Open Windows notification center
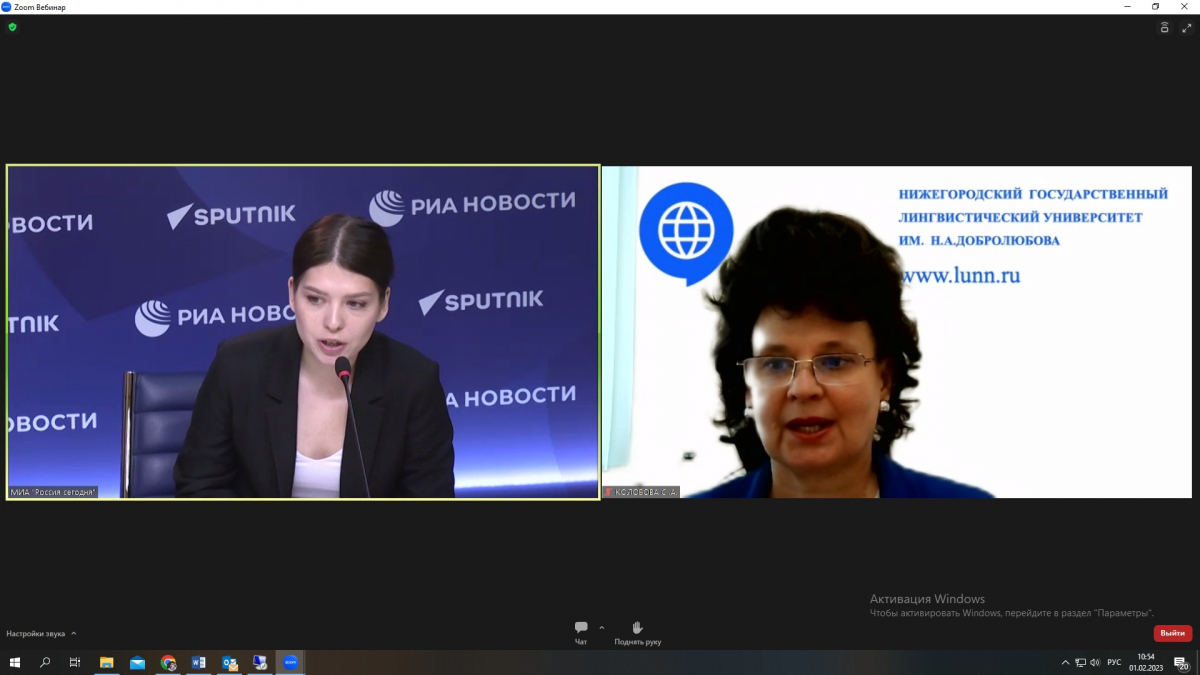Image resolution: width=1200 pixels, height=675 pixels. (1181, 662)
